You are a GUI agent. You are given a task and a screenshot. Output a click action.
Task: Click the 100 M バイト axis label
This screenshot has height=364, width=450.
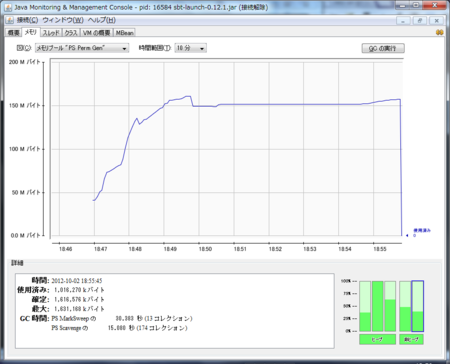pyautogui.click(x=24, y=149)
